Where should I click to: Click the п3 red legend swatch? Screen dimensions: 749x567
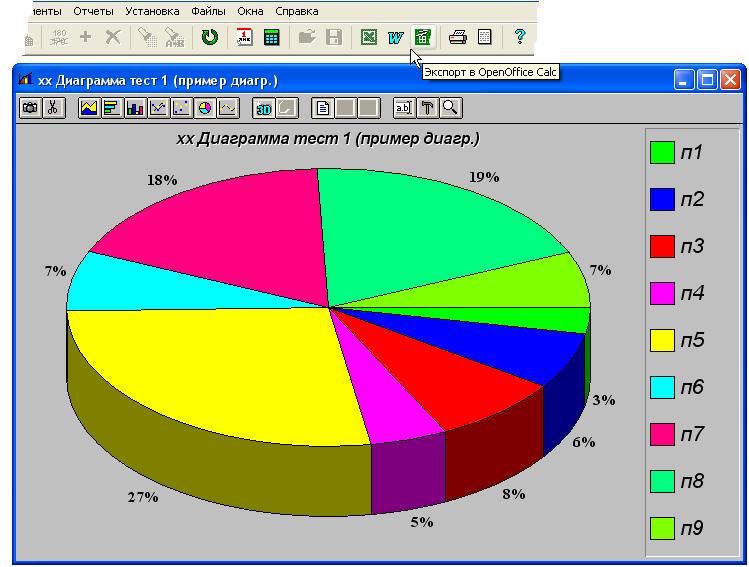pos(662,246)
